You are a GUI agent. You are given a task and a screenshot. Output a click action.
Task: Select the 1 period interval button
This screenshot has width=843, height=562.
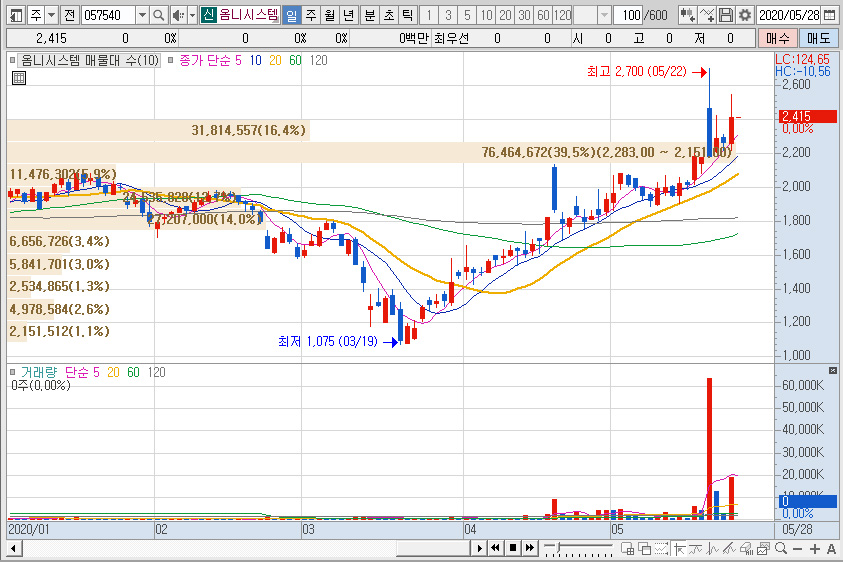(429, 15)
